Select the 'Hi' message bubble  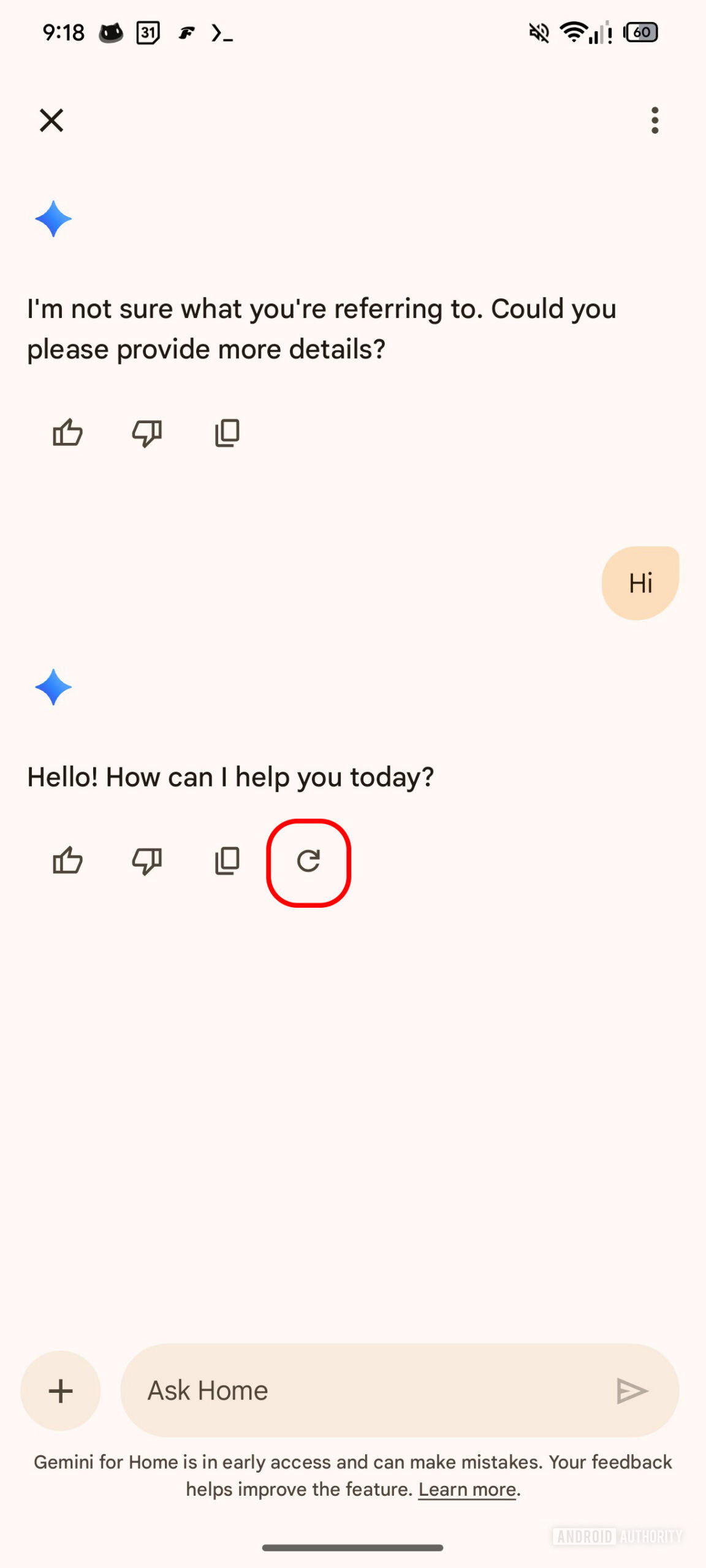coord(640,583)
